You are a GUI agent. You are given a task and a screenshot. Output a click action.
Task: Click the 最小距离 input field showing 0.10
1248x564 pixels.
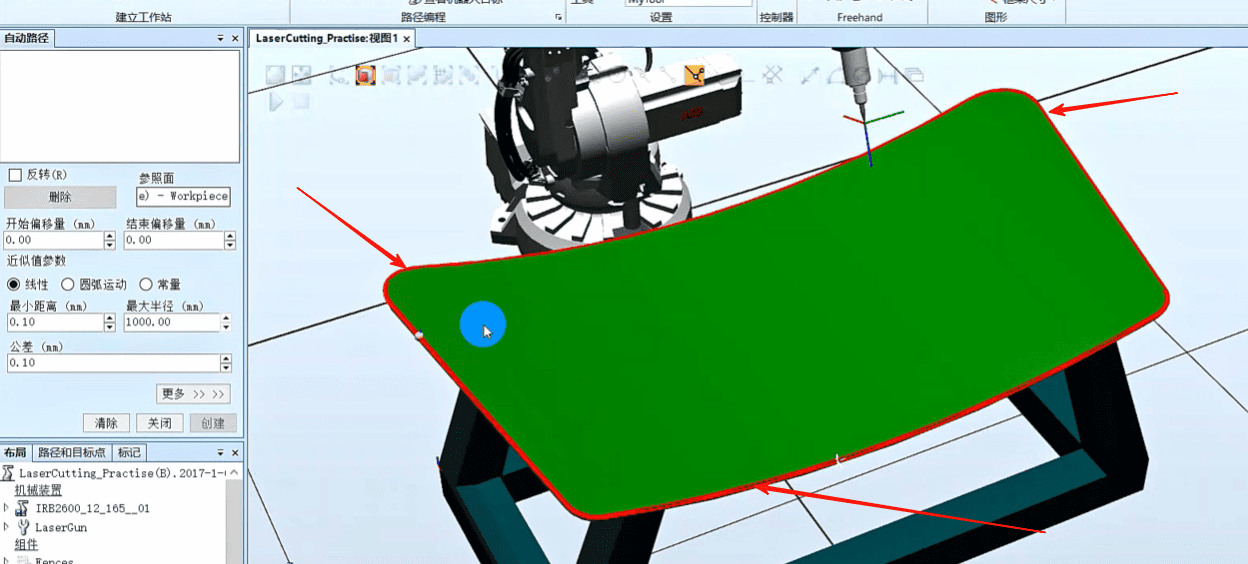(x=54, y=323)
